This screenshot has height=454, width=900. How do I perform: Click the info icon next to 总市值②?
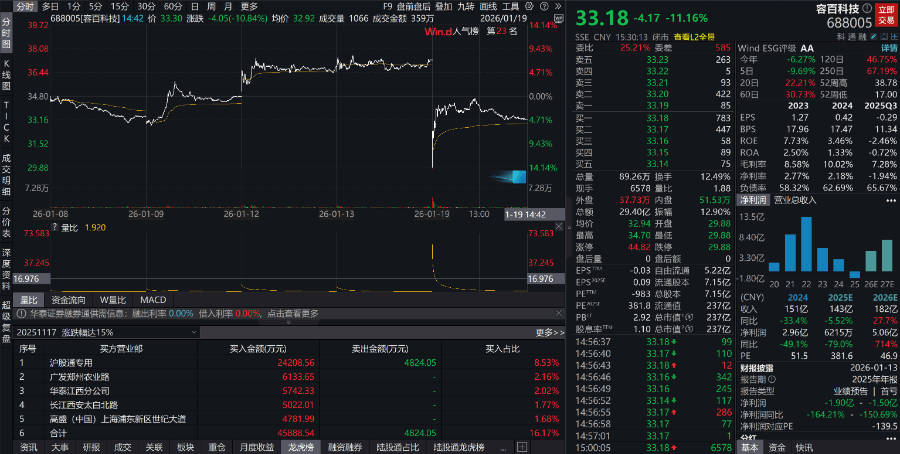point(689,329)
